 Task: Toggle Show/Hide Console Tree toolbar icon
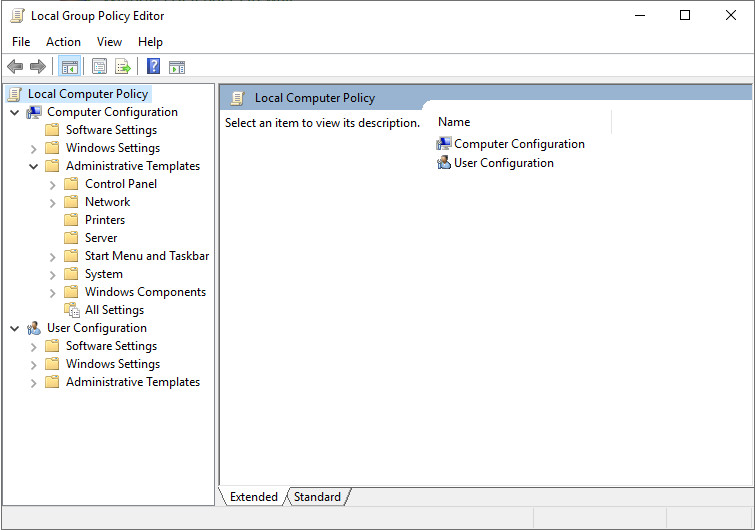69,67
